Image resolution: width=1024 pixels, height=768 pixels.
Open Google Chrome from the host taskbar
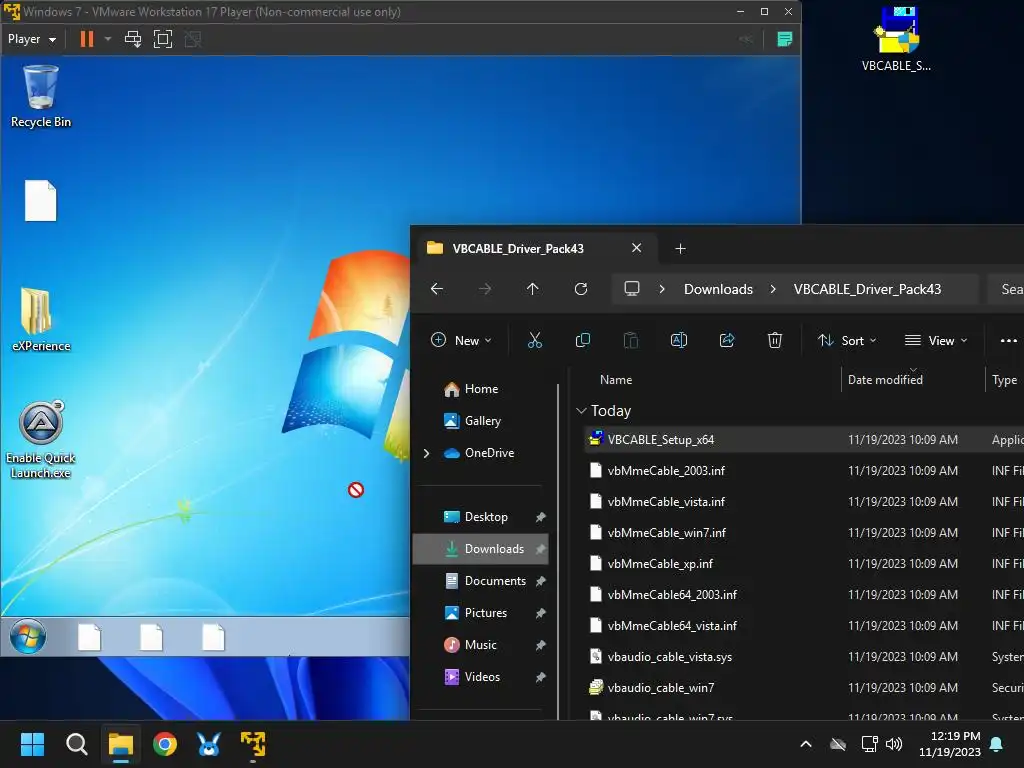[x=165, y=744]
